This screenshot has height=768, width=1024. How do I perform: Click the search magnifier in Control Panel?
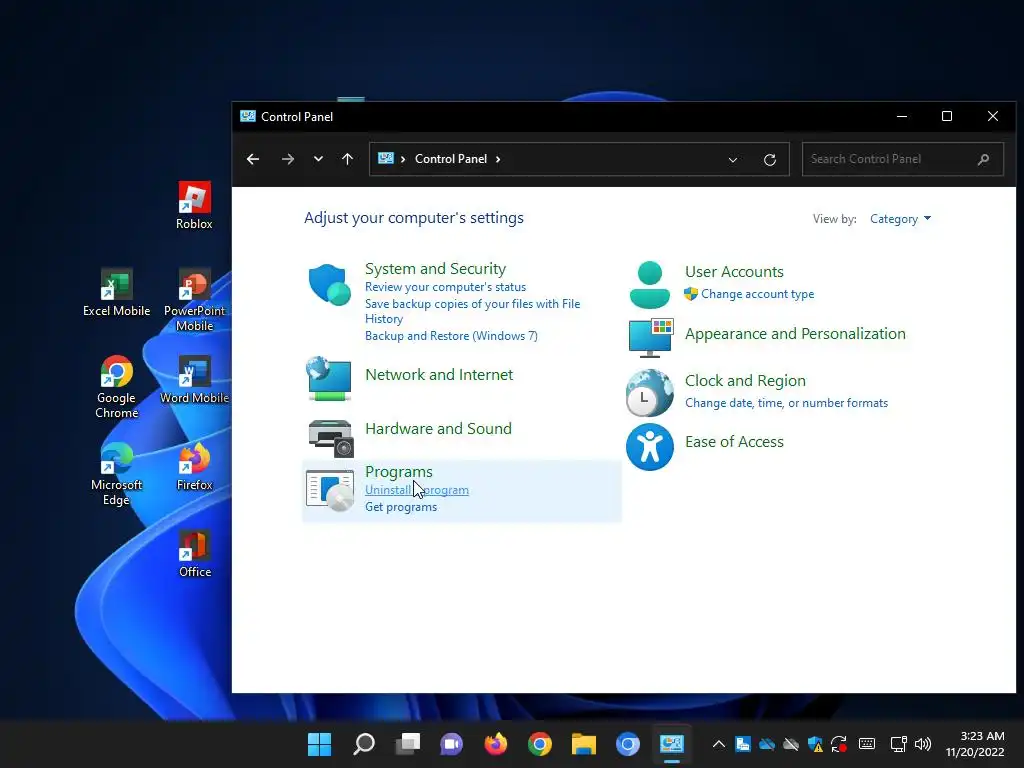coord(984,159)
